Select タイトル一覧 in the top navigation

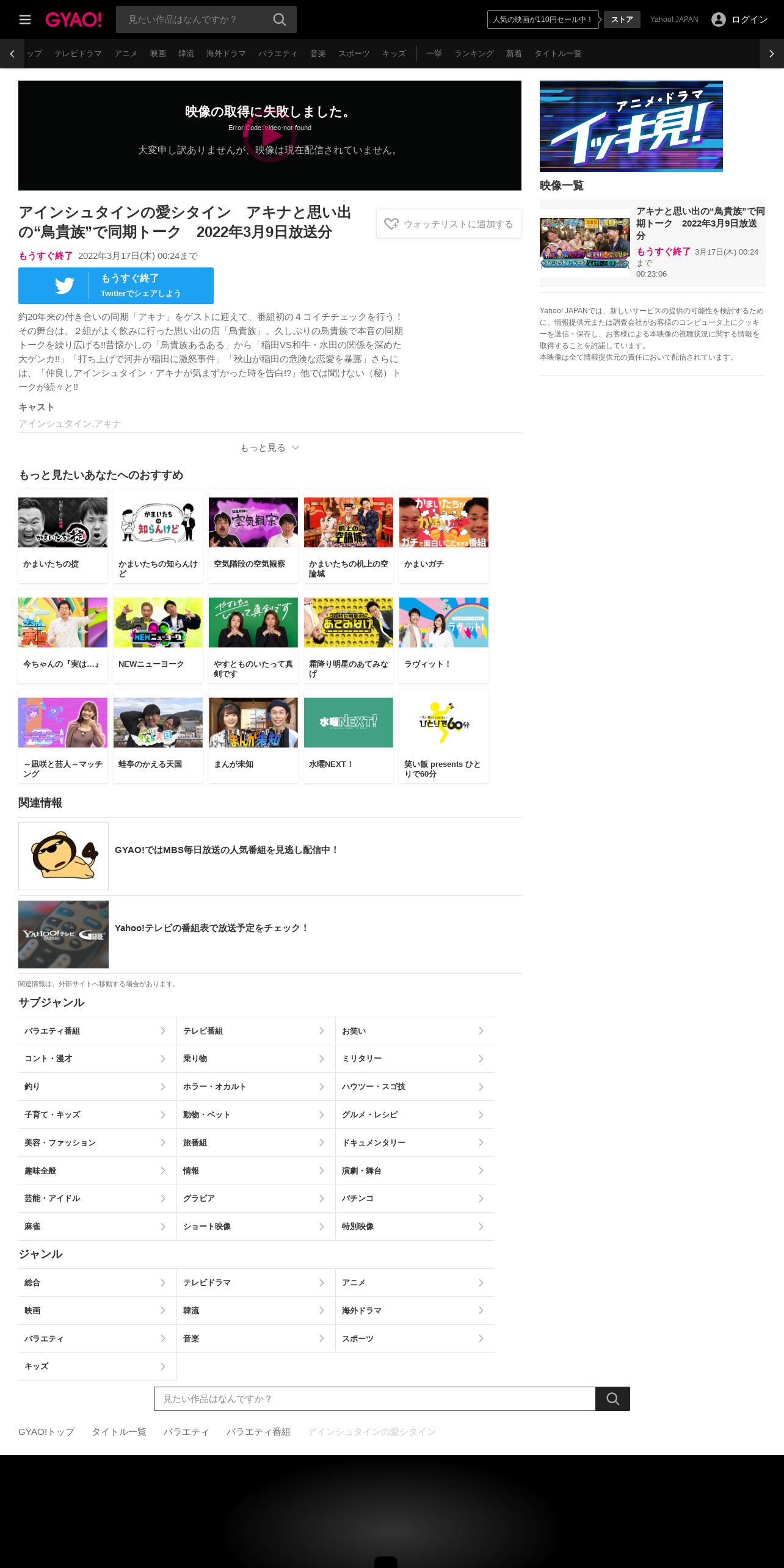[557, 54]
